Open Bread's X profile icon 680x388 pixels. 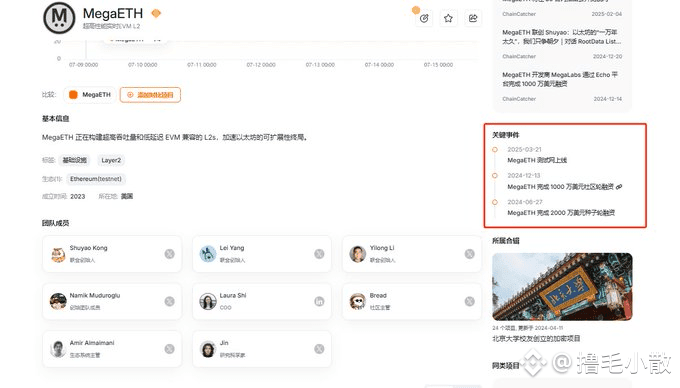(x=469, y=301)
